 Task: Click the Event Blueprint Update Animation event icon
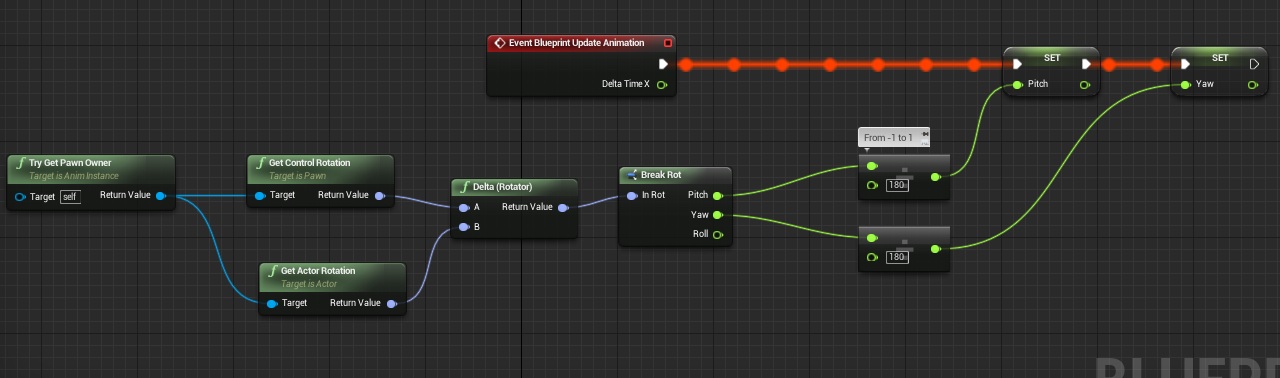[500, 44]
